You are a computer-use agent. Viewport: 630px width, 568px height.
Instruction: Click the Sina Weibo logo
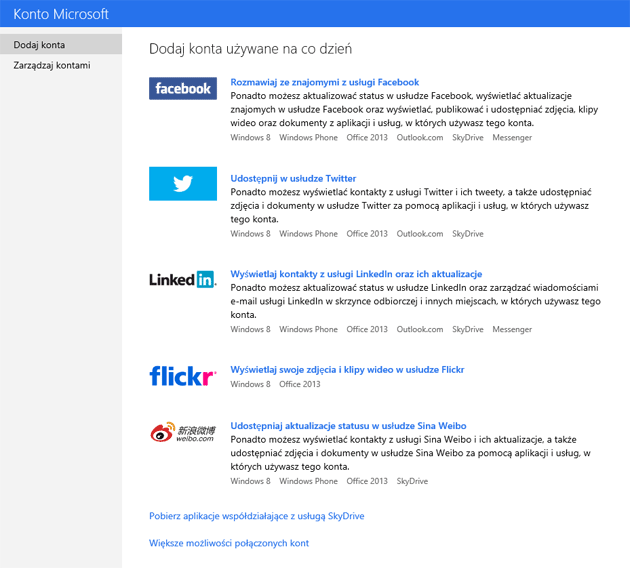(183, 432)
